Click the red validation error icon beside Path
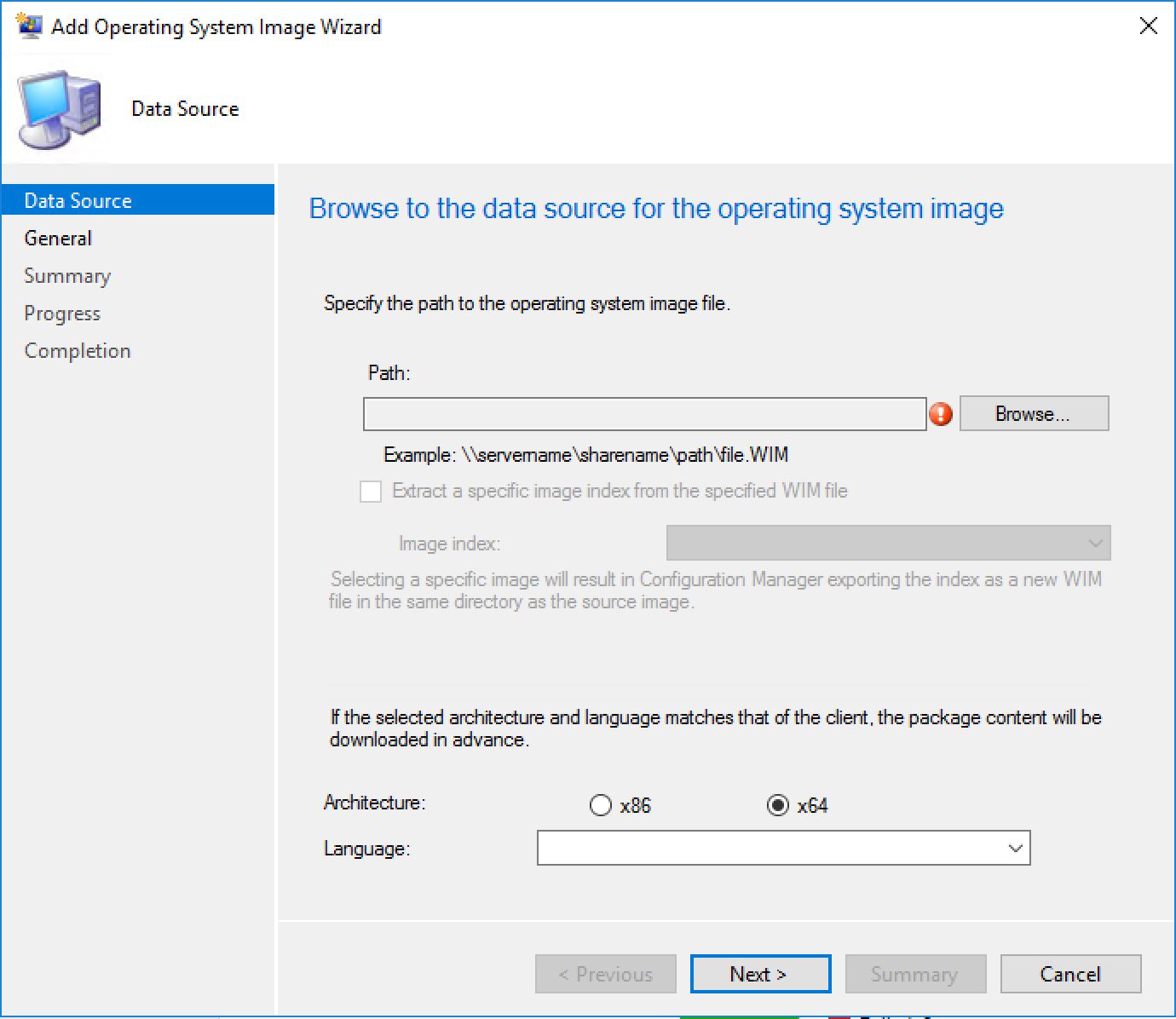 click(x=941, y=414)
